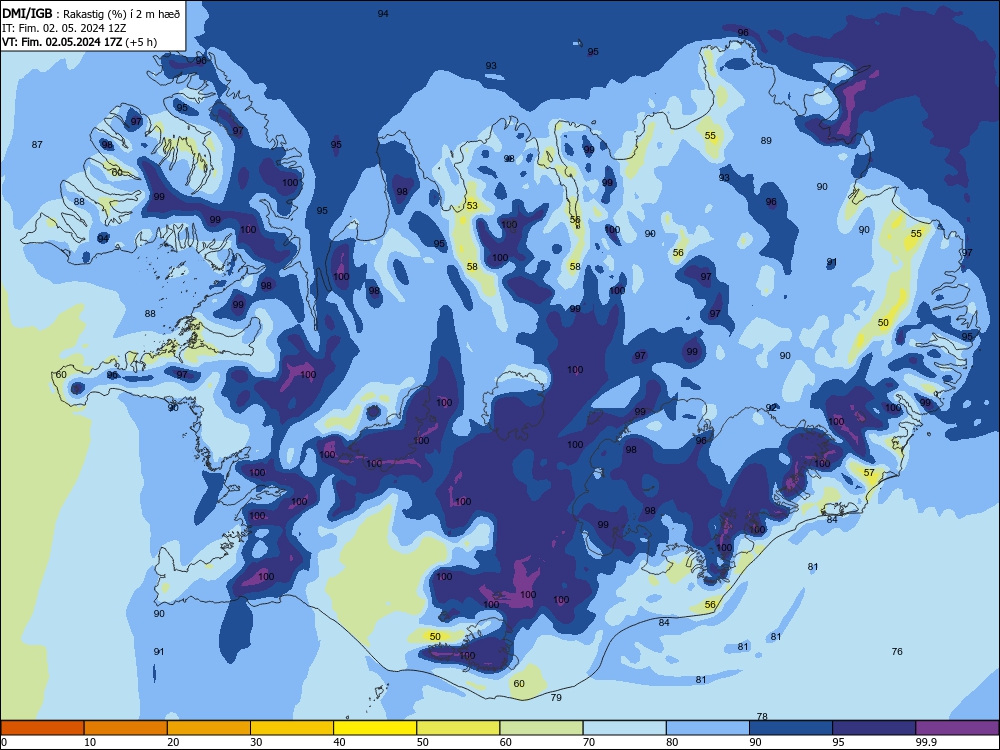Screen dimensions: 1000x750
Task: Select the legend tick label '40'
Action: coord(339,742)
